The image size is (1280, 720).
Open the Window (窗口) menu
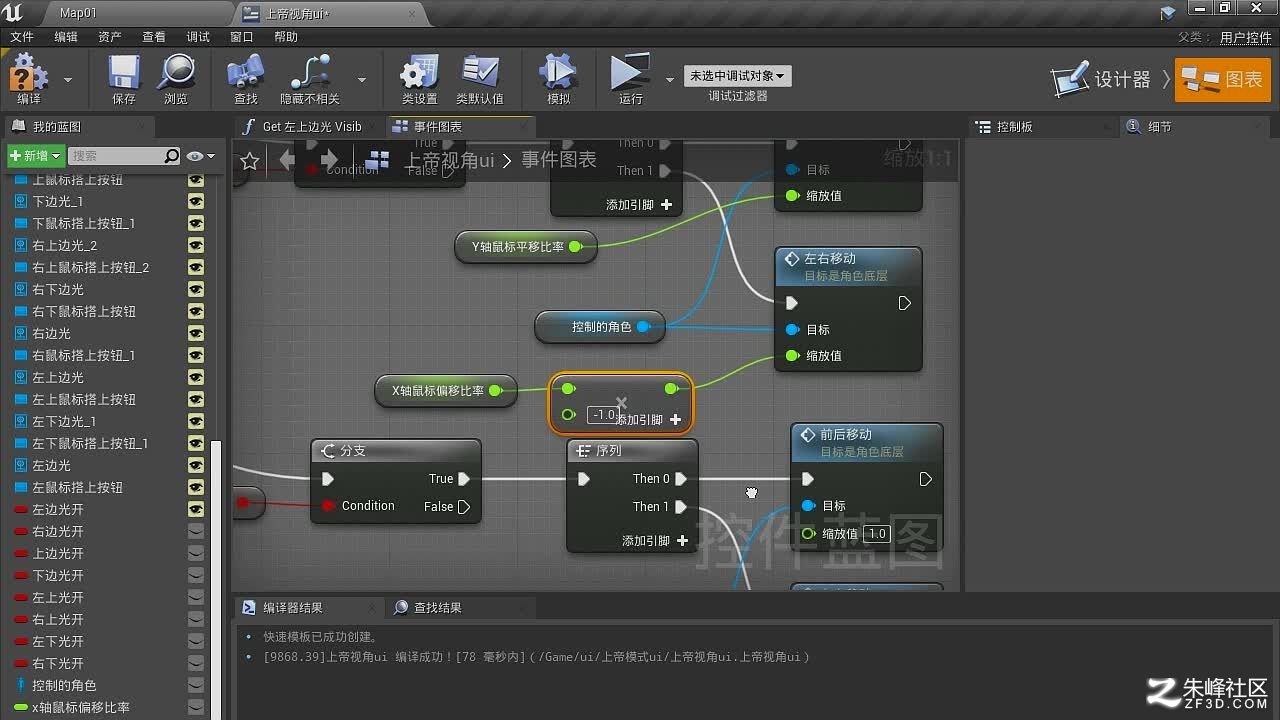pos(242,37)
